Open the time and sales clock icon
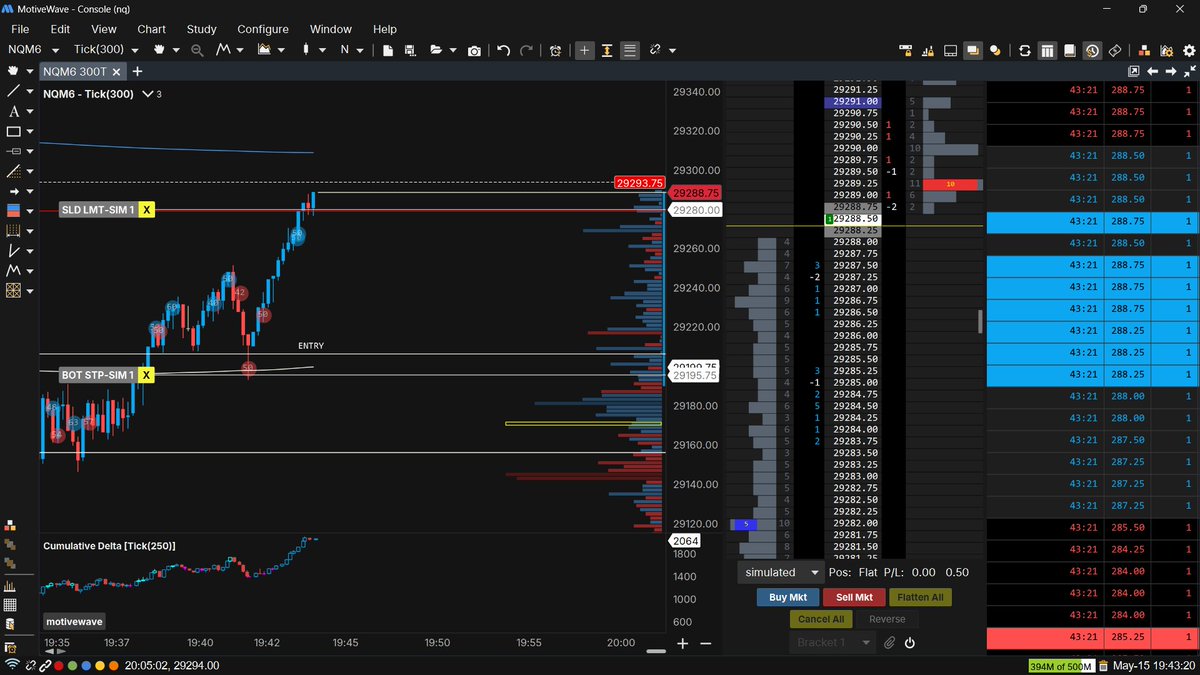Image resolution: width=1200 pixels, height=675 pixels. (x=1092, y=50)
